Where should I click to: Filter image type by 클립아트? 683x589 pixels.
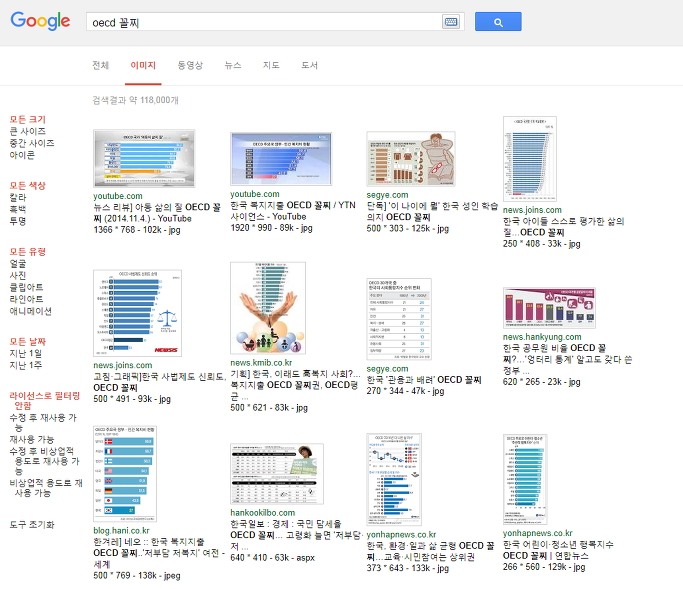tap(26, 287)
